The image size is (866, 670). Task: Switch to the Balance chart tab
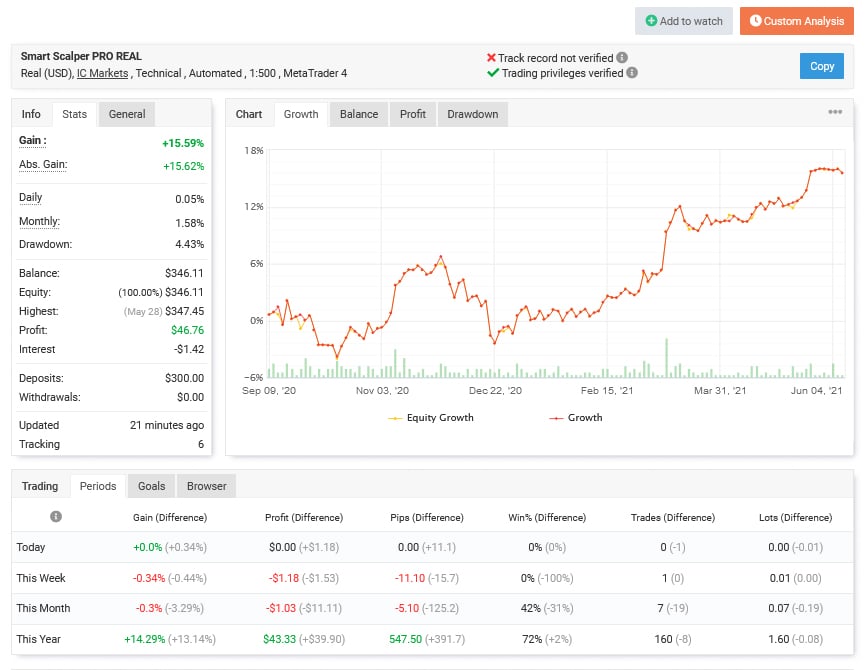coord(358,114)
